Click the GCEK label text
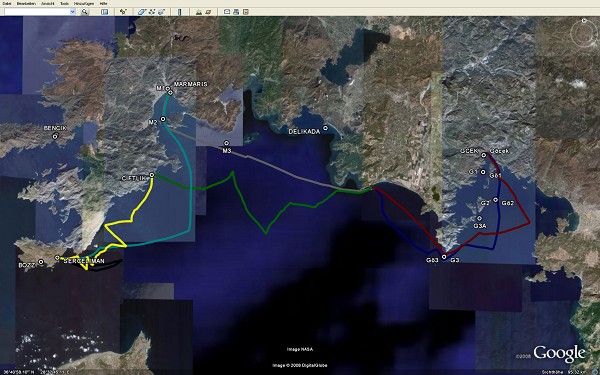600x375 pixels. pyautogui.click(x=469, y=151)
